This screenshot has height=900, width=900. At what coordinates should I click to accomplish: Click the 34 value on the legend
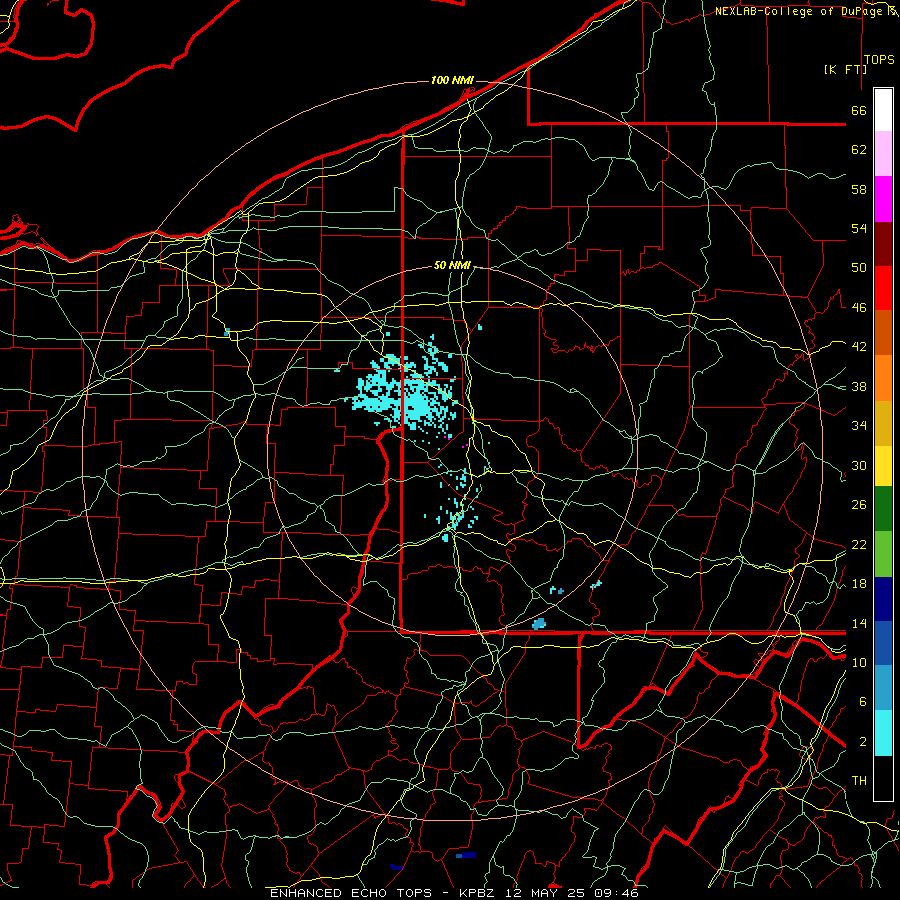(x=859, y=425)
